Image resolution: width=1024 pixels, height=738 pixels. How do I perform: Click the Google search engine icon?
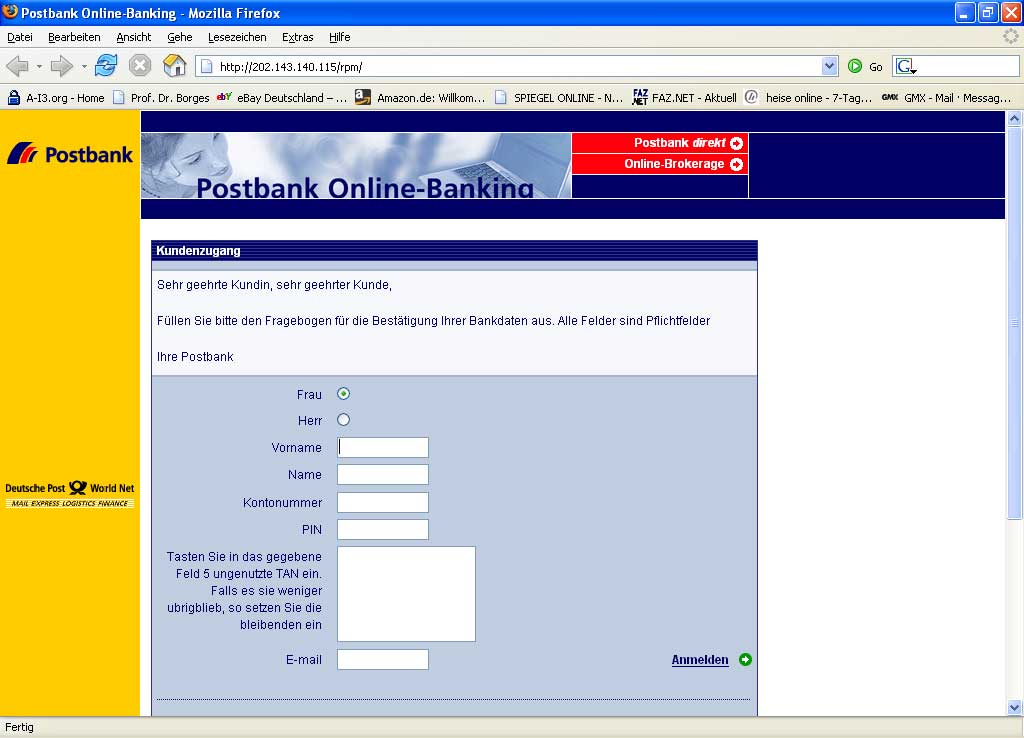coord(905,66)
